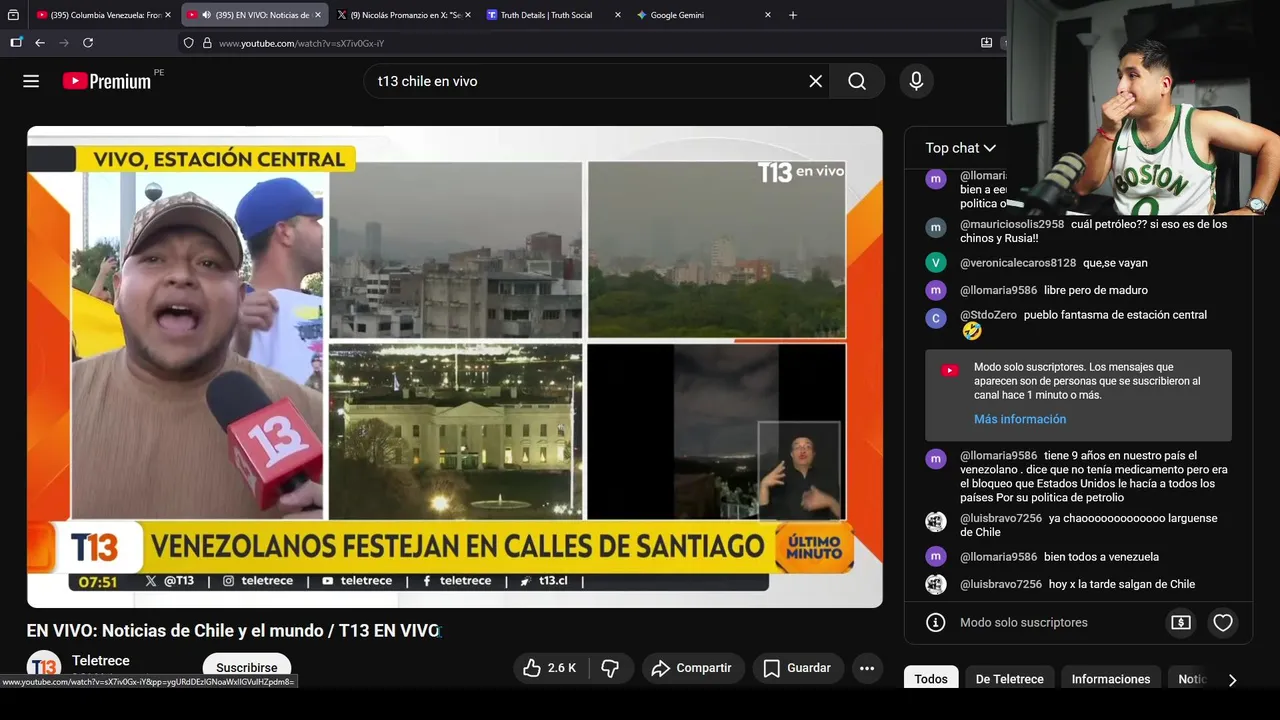Close the Google Gemini tab
Screen dimensions: 1280x720
coord(768,15)
